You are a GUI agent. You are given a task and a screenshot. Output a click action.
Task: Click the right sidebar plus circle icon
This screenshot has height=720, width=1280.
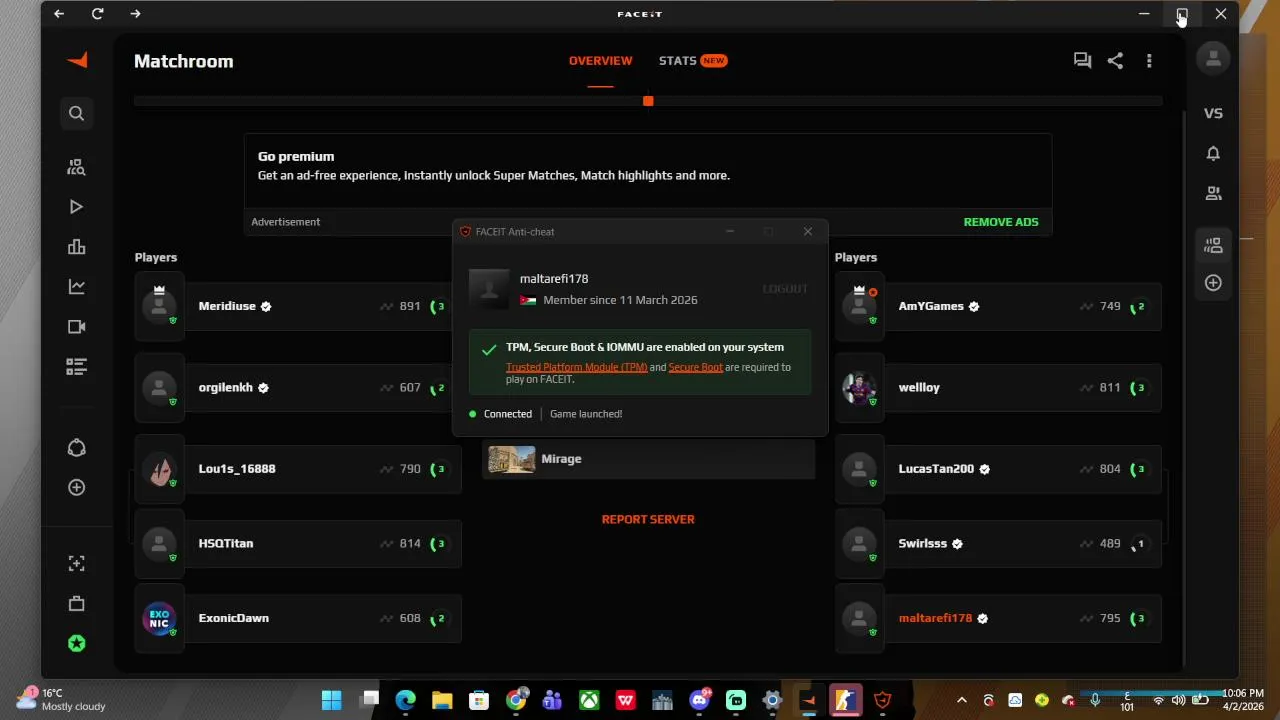click(x=1213, y=283)
